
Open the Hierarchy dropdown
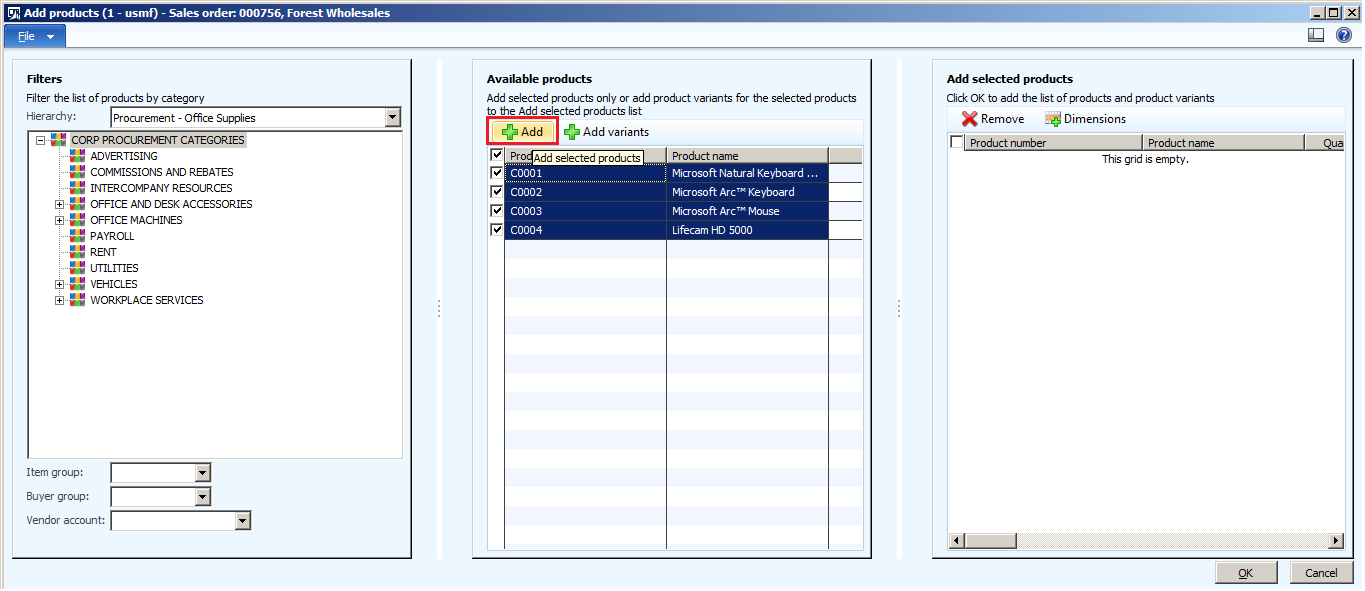[x=393, y=117]
